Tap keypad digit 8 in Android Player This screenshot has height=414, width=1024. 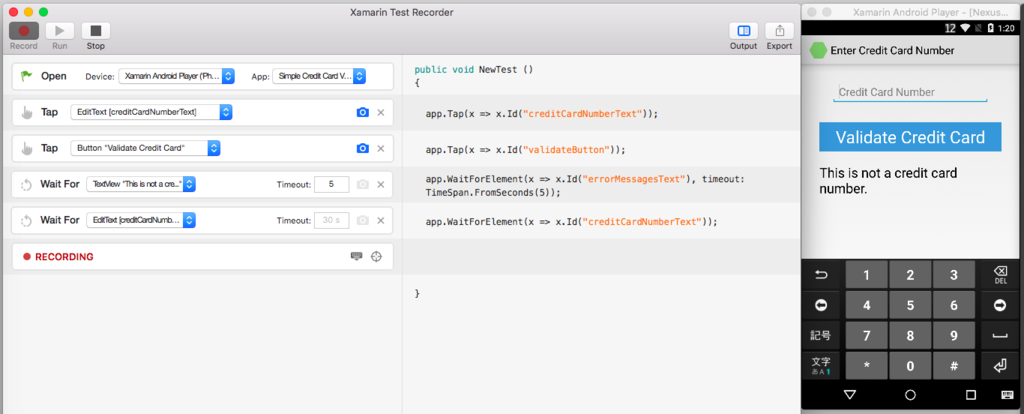910,336
